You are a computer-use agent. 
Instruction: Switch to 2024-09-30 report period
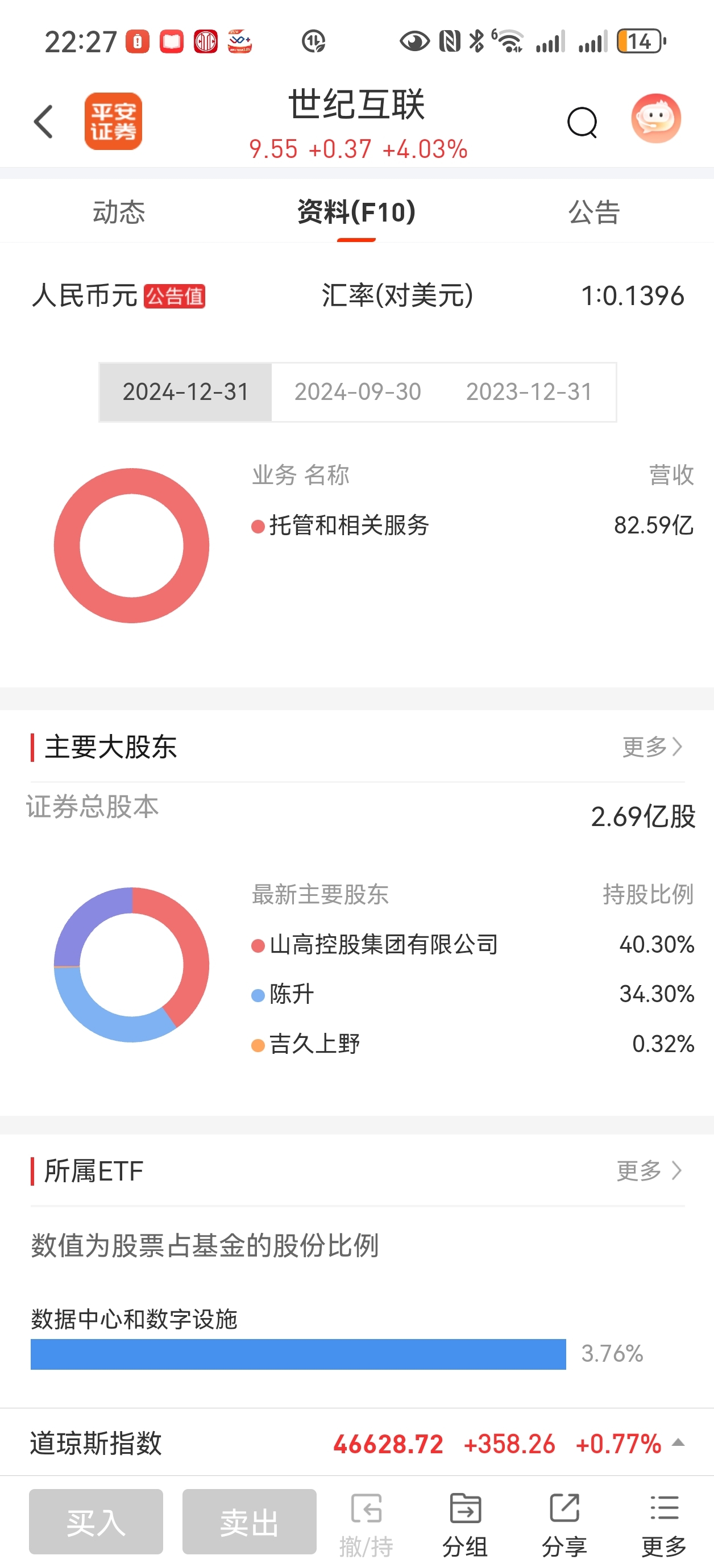pos(358,392)
